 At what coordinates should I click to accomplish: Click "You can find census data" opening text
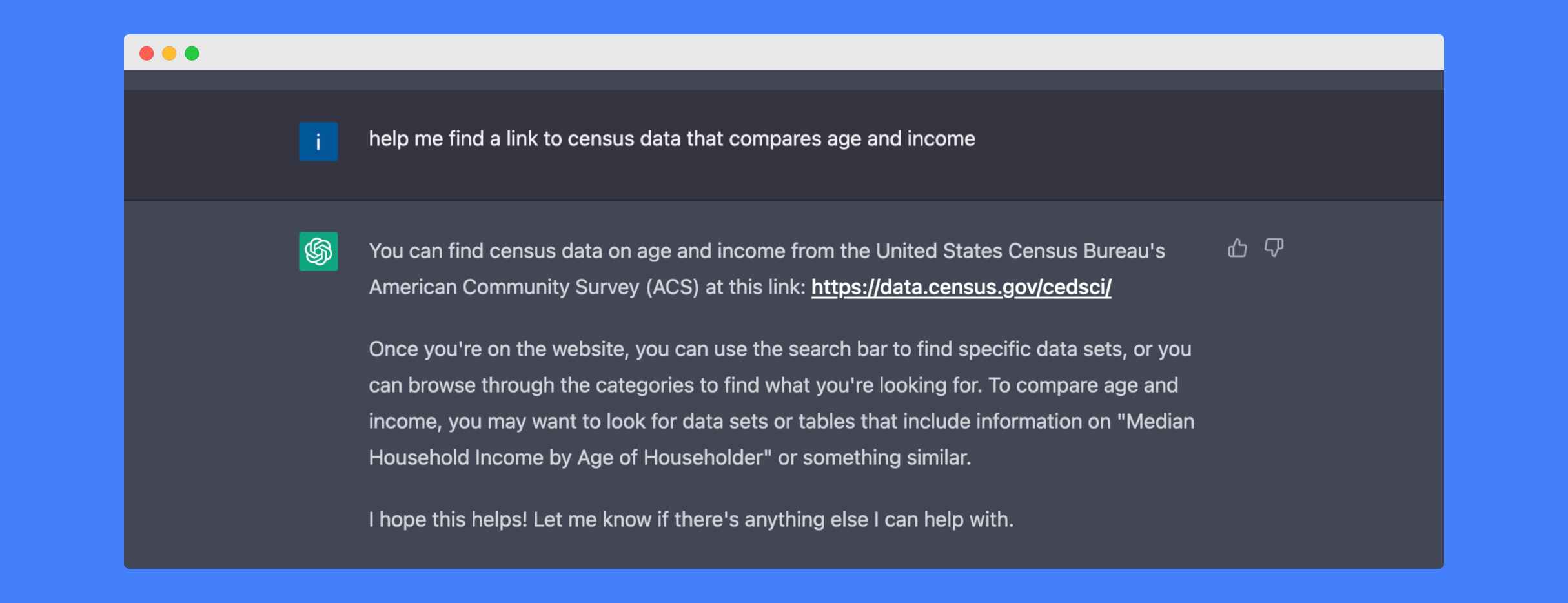coord(462,251)
